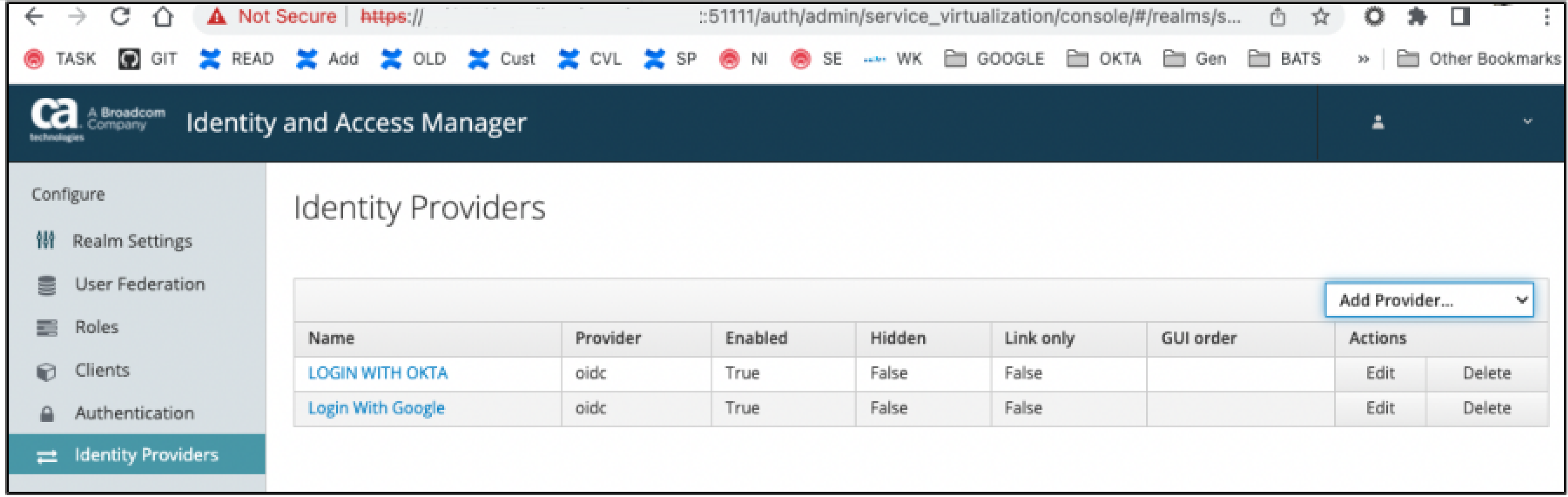Open the Other Bookmarks folder
Image resolution: width=1568 pixels, height=497 pixels.
coord(1479,59)
